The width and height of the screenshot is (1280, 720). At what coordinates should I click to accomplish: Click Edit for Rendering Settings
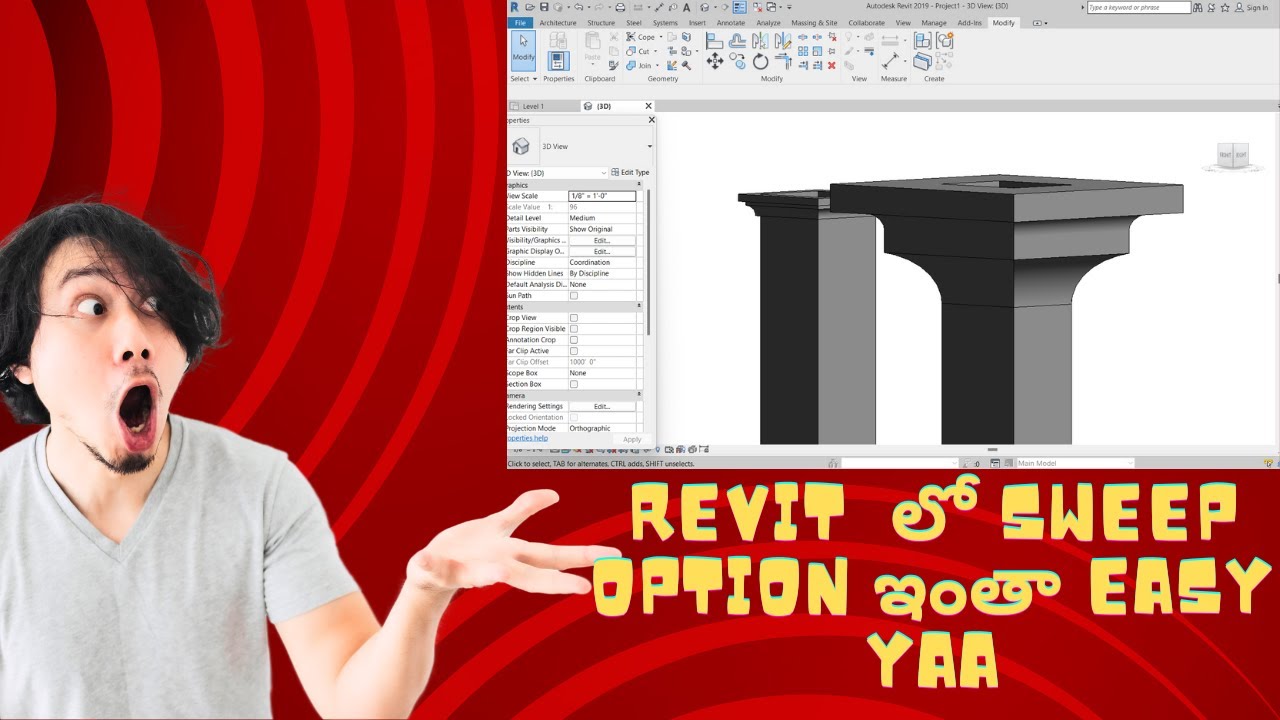pyautogui.click(x=601, y=407)
